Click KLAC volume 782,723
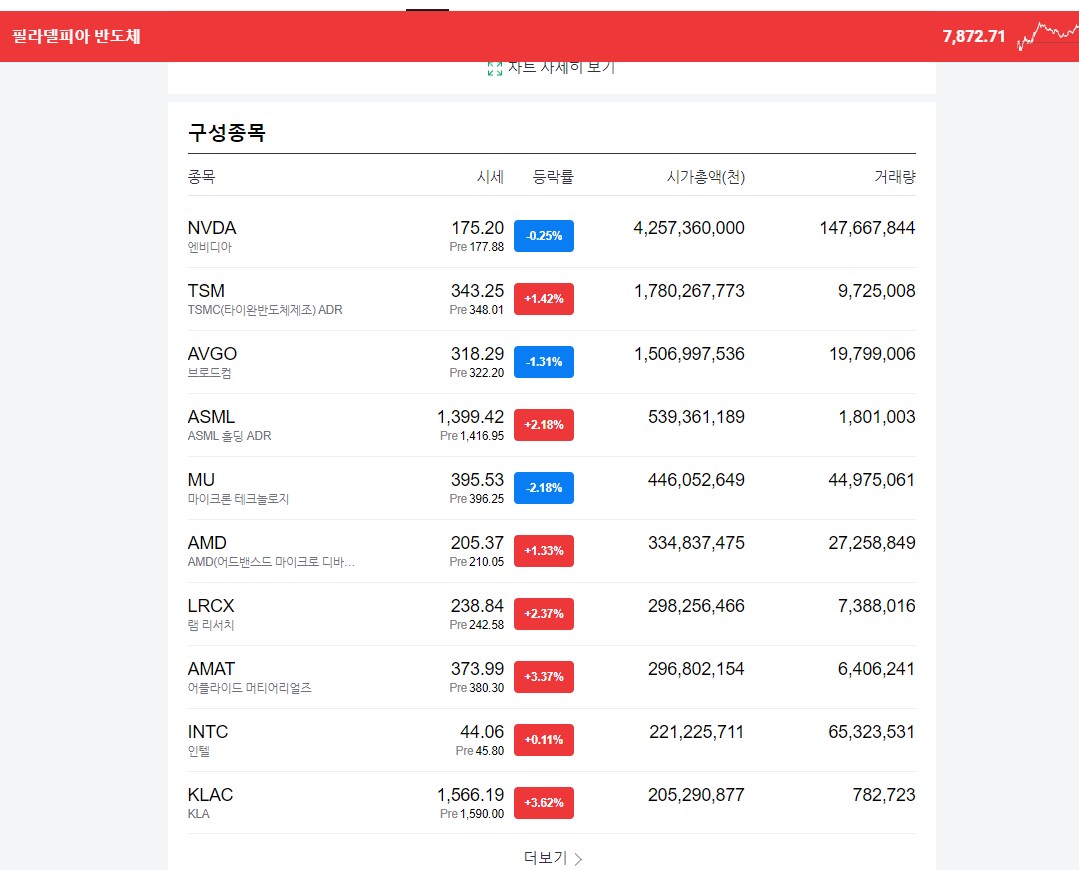Image resolution: width=1079 pixels, height=870 pixels. pos(884,794)
